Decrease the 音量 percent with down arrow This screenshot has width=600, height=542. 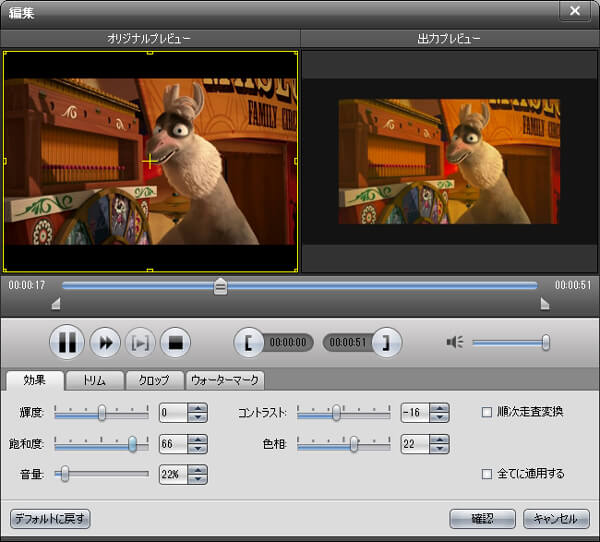pyautogui.click(x=197, y=479)
